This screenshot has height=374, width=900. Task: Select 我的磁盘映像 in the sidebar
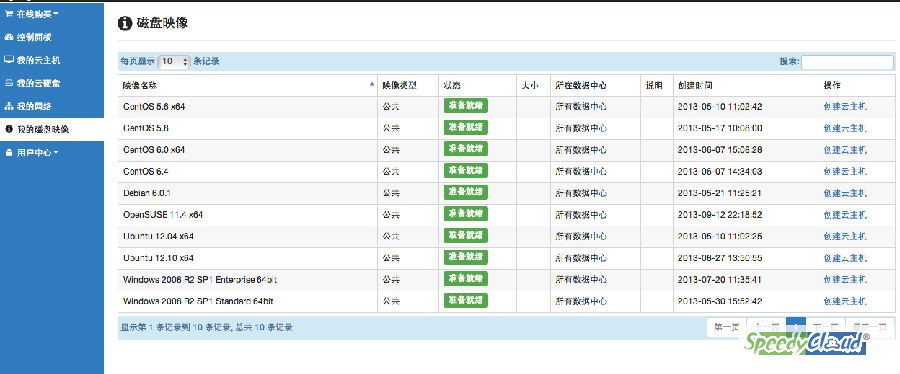click(x=37, y=130)
